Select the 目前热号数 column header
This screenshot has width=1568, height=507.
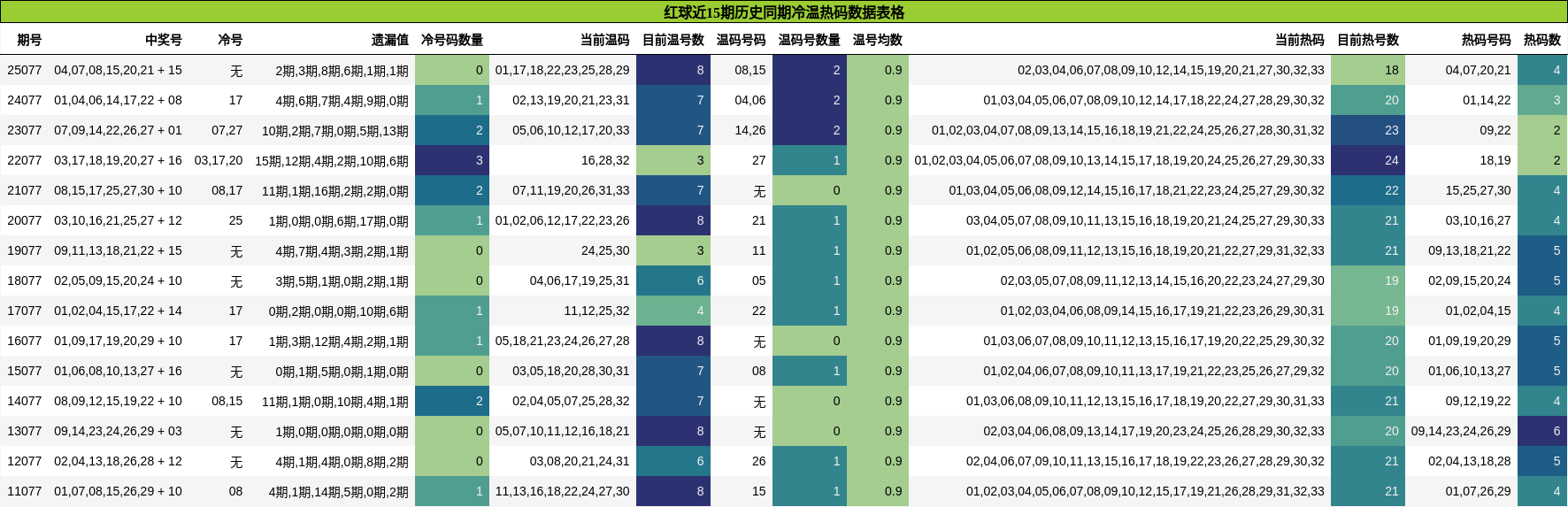(1368, 40)
